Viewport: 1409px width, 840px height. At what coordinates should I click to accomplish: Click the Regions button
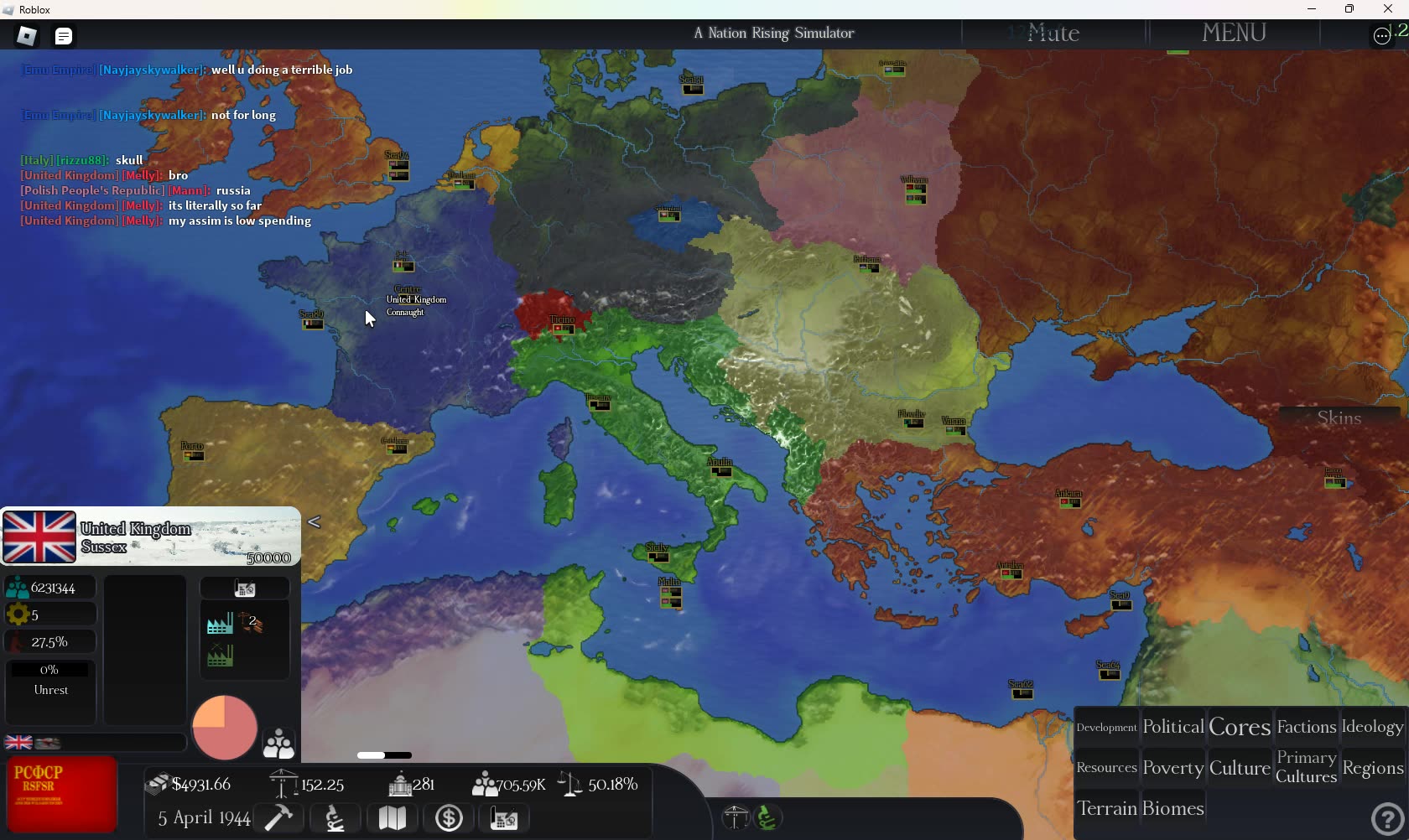1372,768
